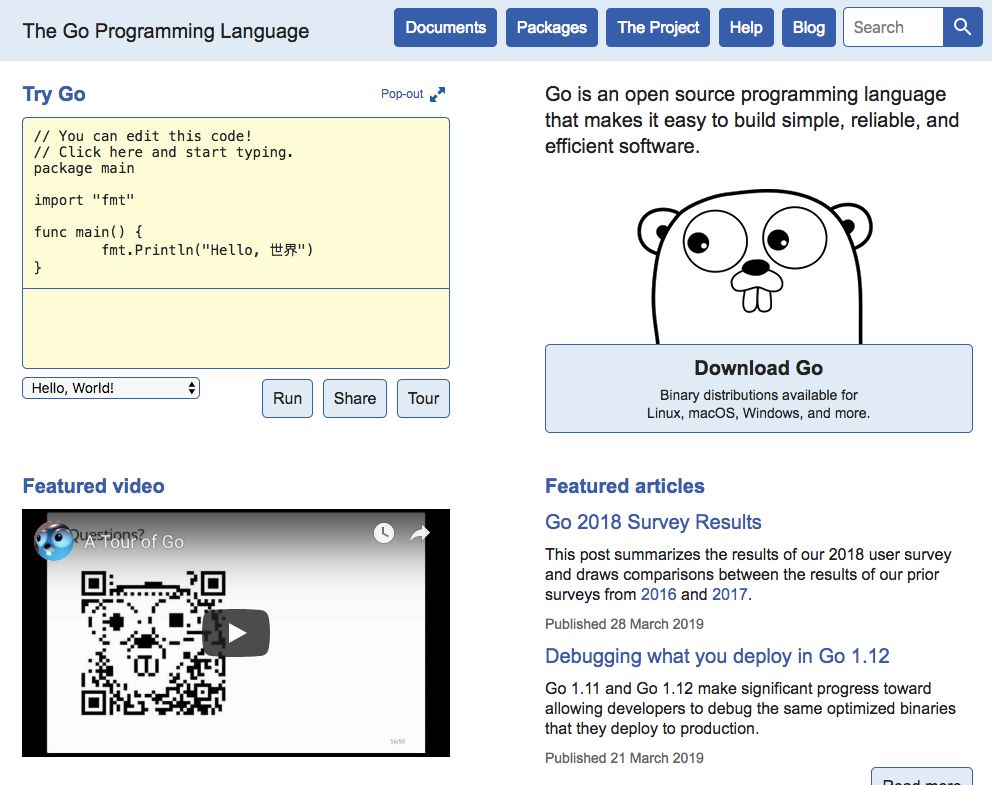
Task: Click the fmt.Println code line
Action: click(208, 250)
